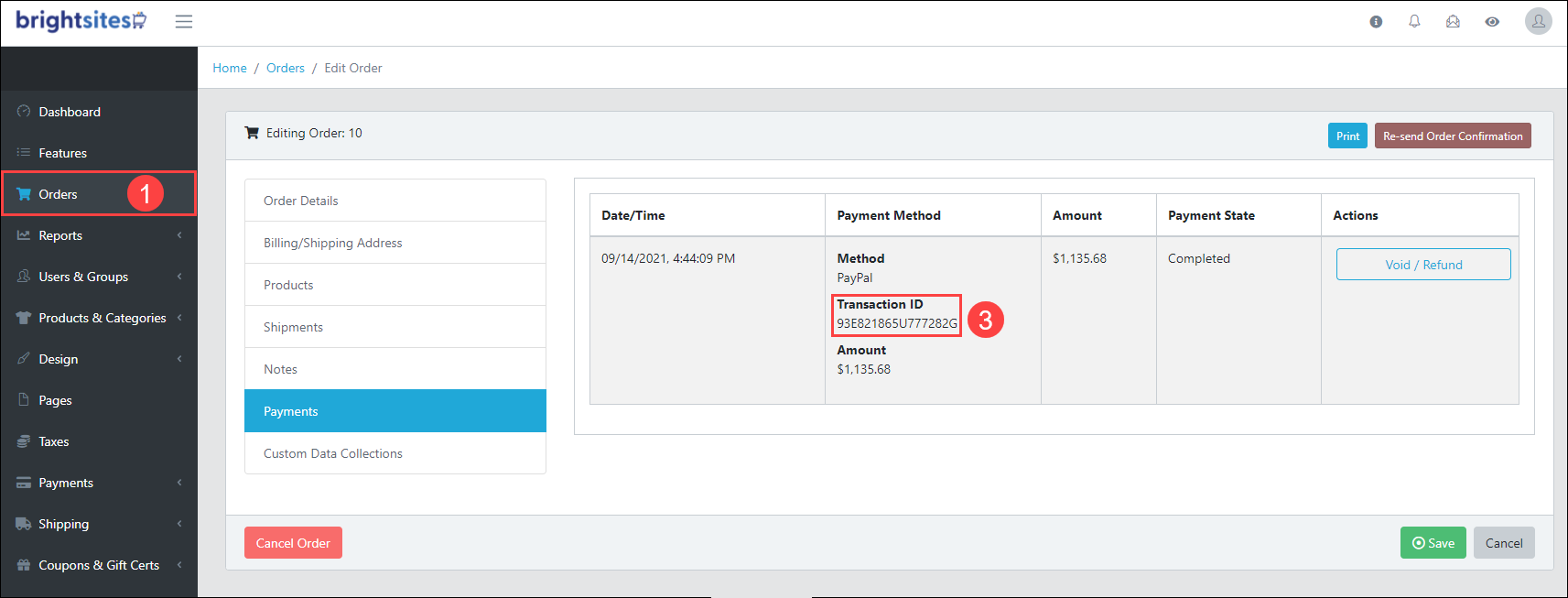Screen dimensions: 1568x598
Task: Click the Reports chart icon
Action: pyautogui.click(x=24, y=235)
